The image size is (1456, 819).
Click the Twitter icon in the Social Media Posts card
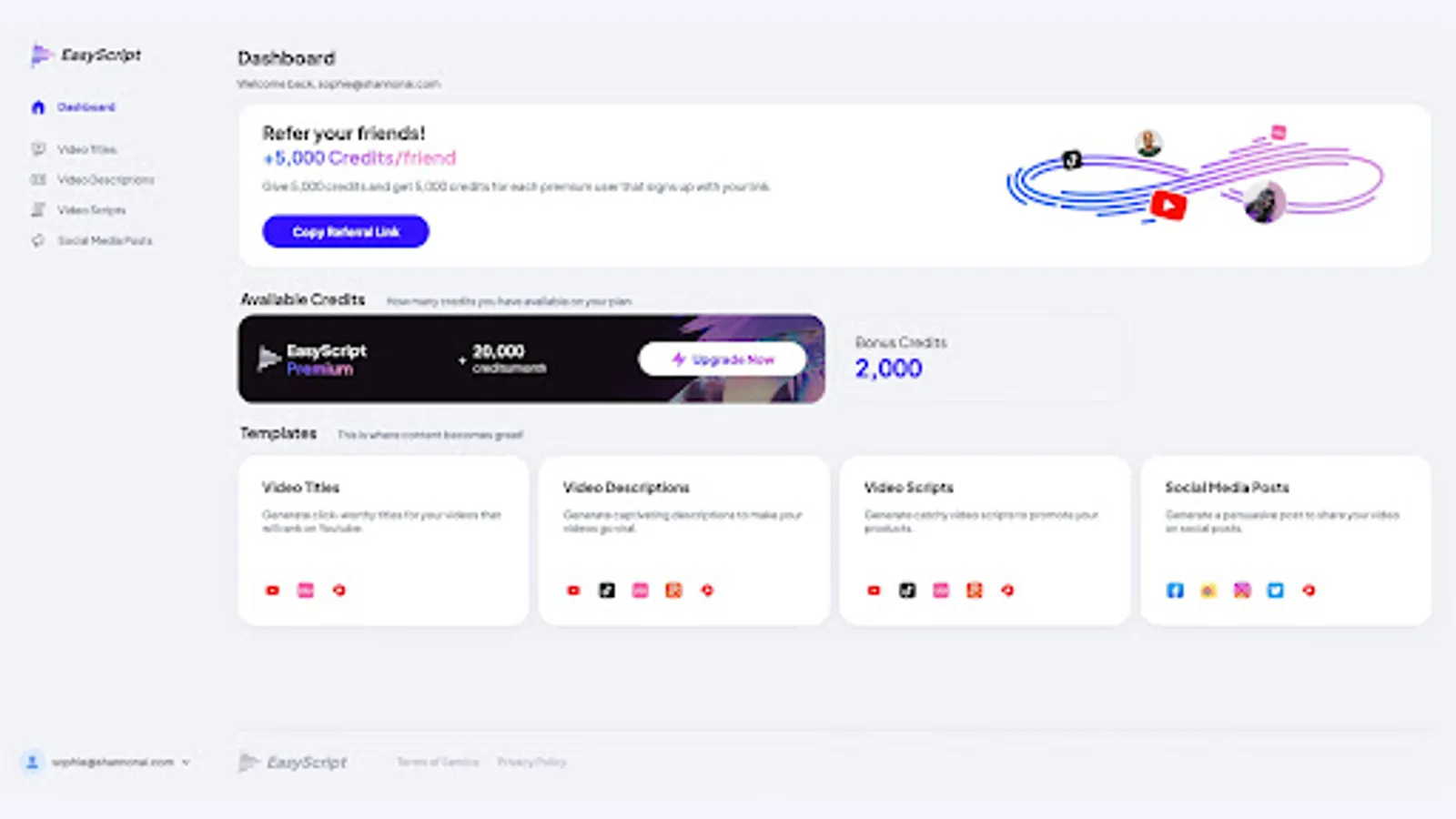pyautogui.click(x=1276, y=591)
